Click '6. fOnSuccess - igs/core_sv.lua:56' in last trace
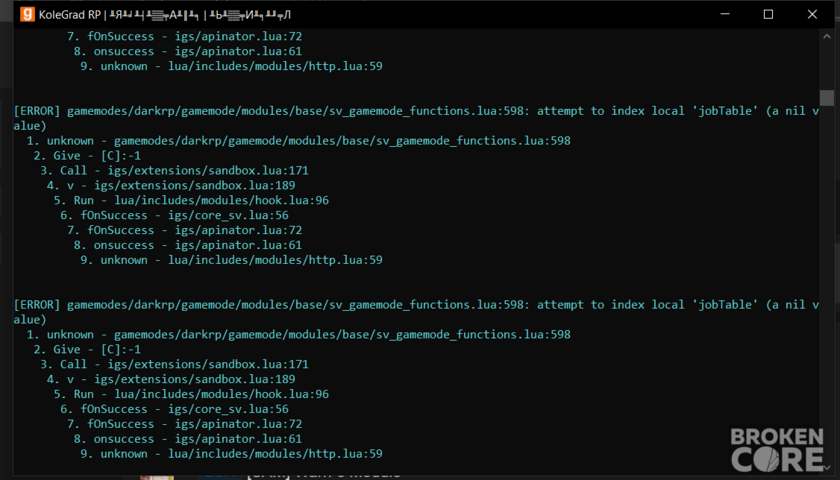Viewport: 840px width, 480px height. click(x=174, y=409)
